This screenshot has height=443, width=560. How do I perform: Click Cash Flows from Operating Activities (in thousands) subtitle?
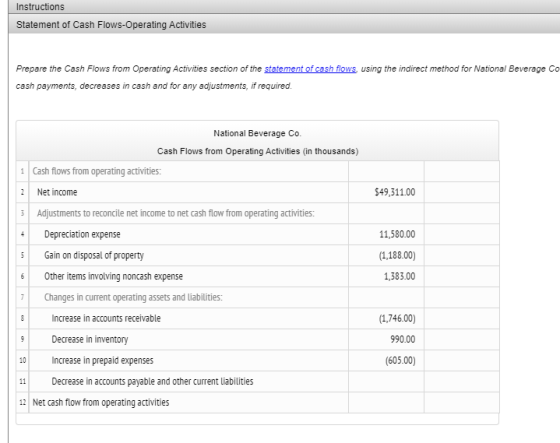pos(258,151)
